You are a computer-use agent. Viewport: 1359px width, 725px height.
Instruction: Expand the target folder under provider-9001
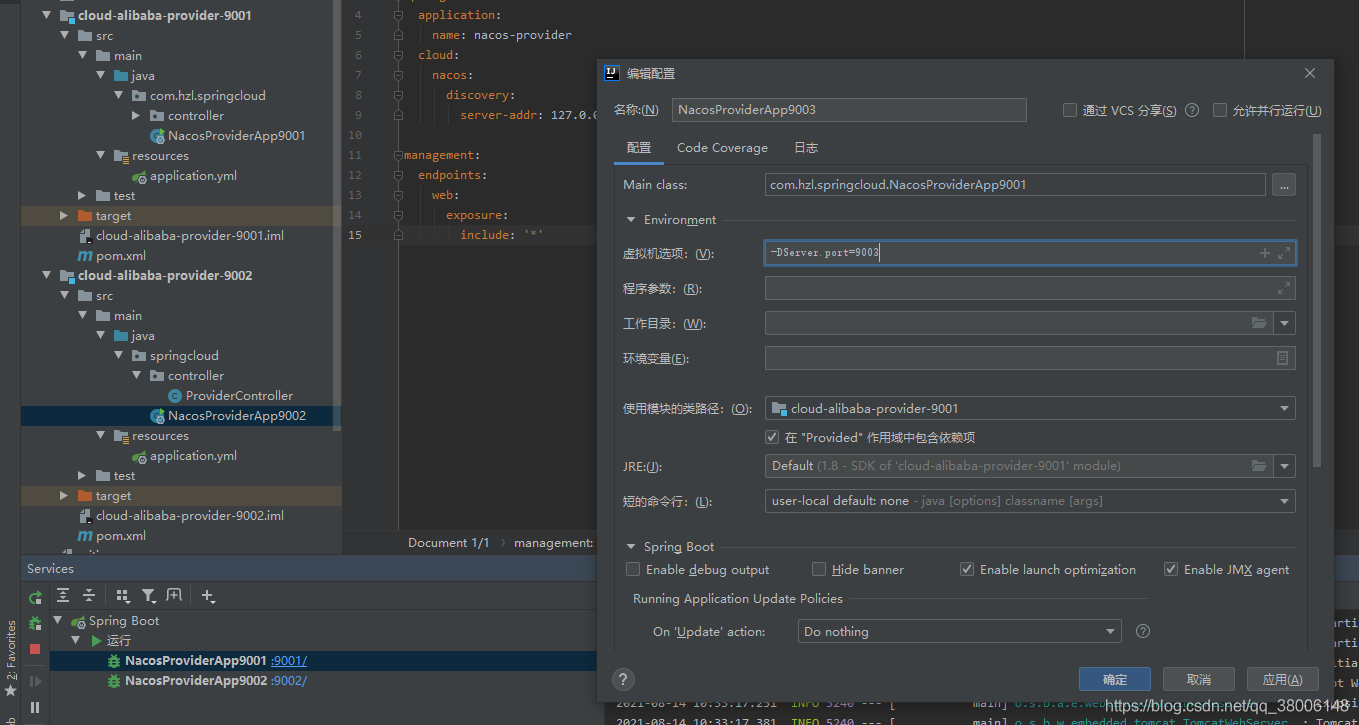pos(64,215)
